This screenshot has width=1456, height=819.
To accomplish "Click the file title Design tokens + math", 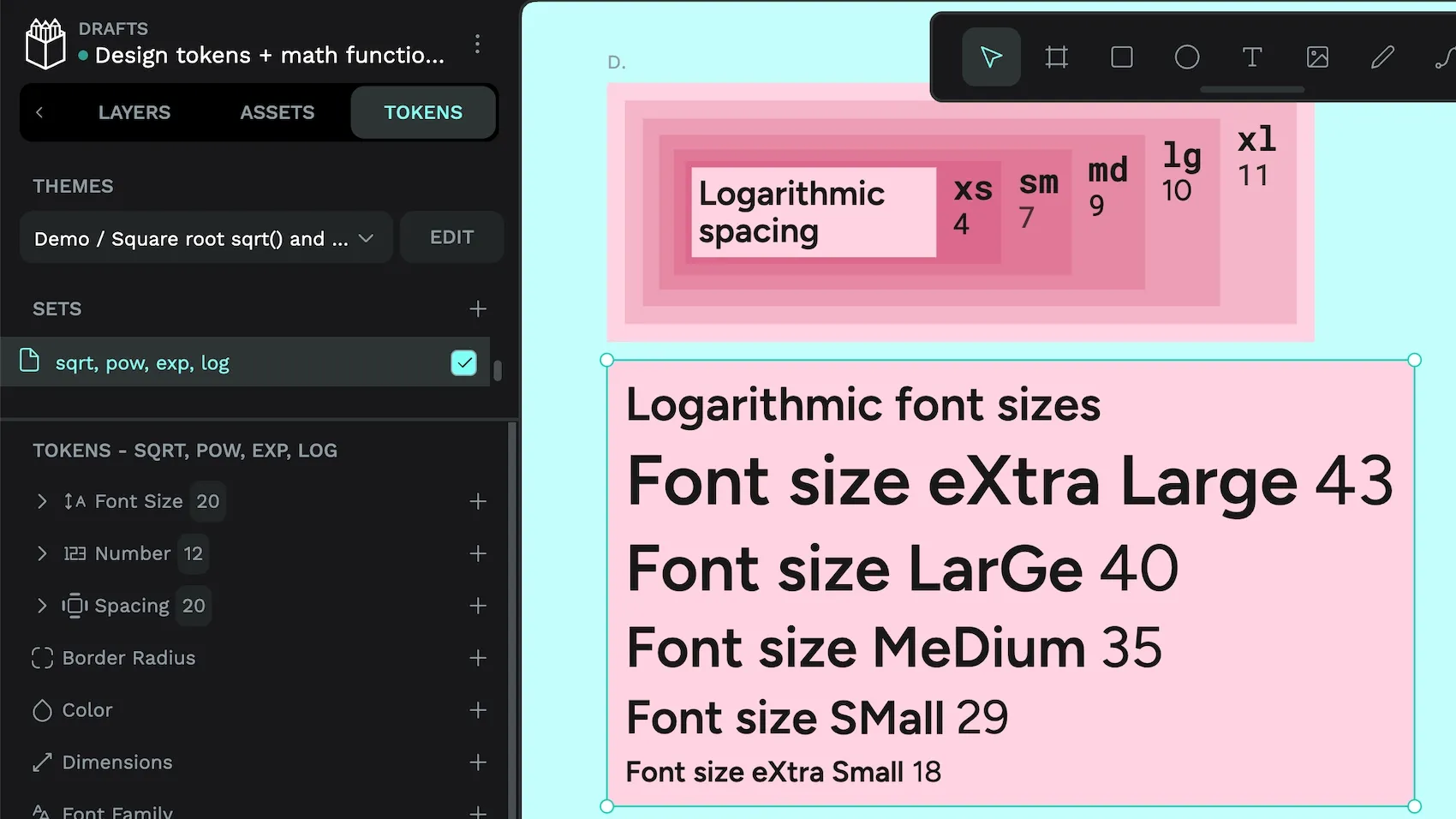I will click(x=270, y=56).
